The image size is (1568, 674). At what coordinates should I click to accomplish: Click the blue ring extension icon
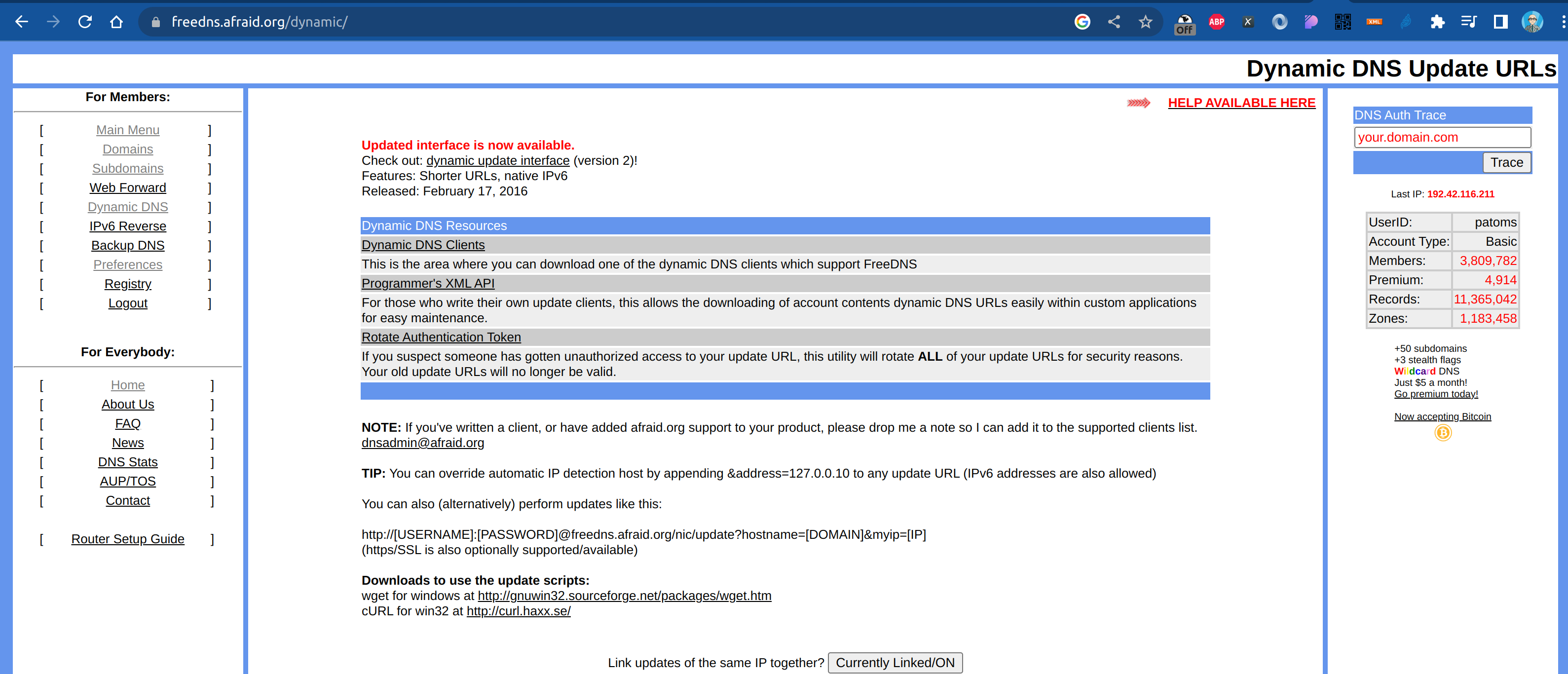coord(1279,22)
